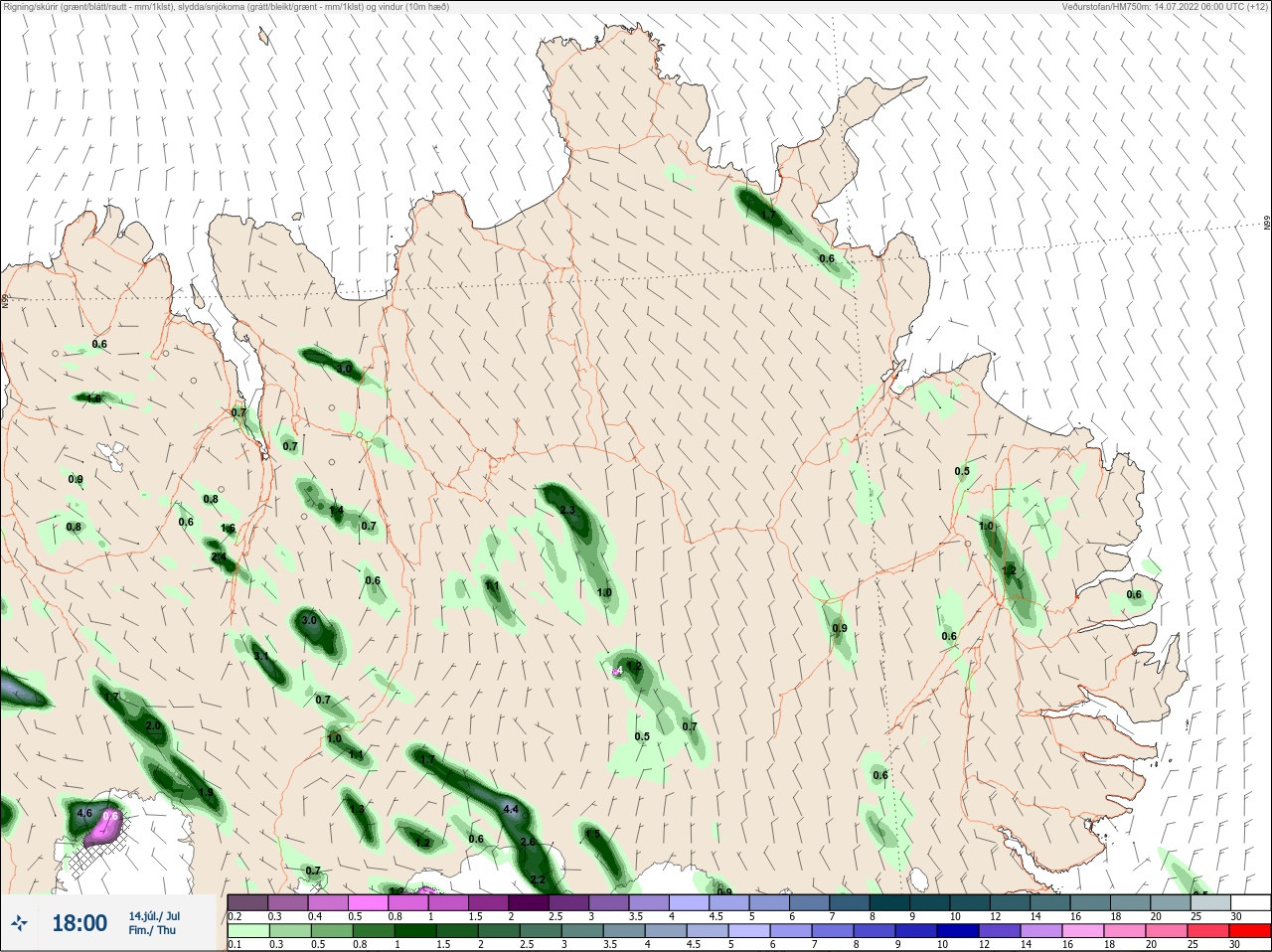The height and width of the screenshot is (952, 1272).
Task: Click the palest green first swatch of the lower legend
Action: click(247, 931)
